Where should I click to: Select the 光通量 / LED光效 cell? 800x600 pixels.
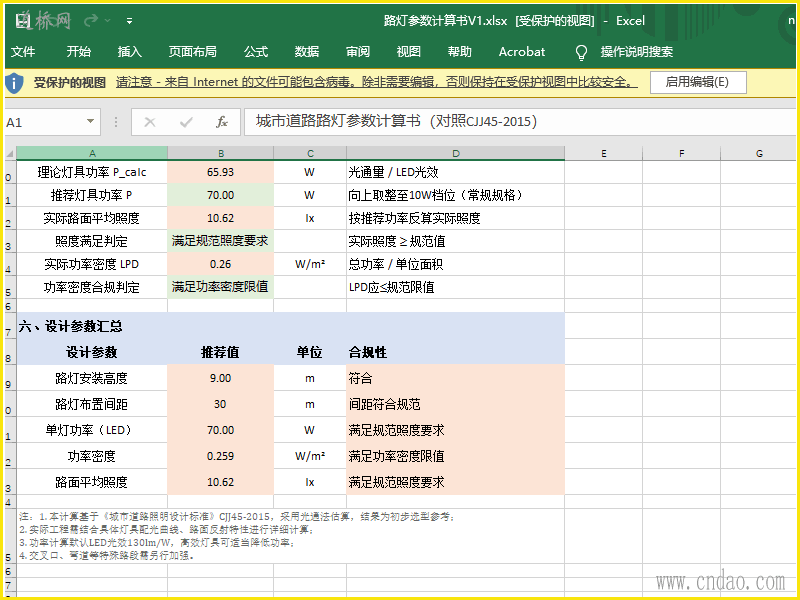pos(456,172)
